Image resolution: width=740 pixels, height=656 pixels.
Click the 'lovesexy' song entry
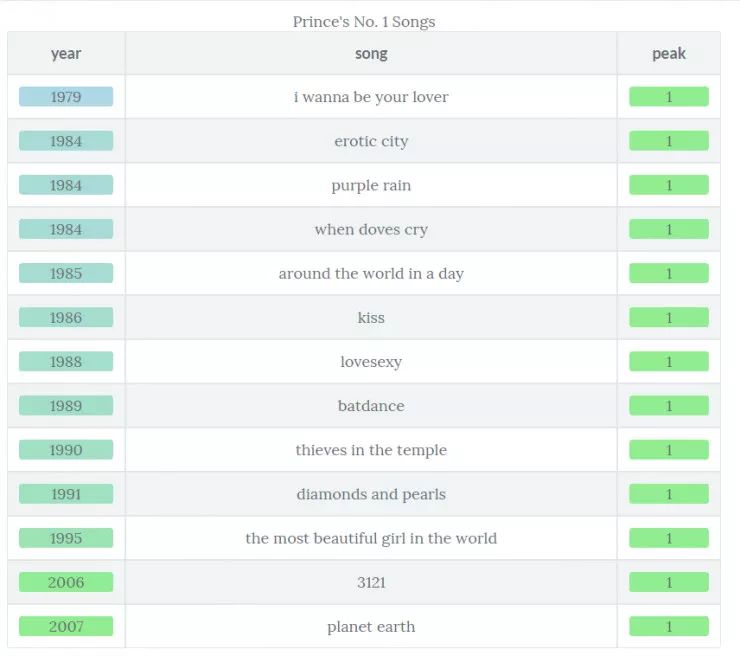(371, 362)
